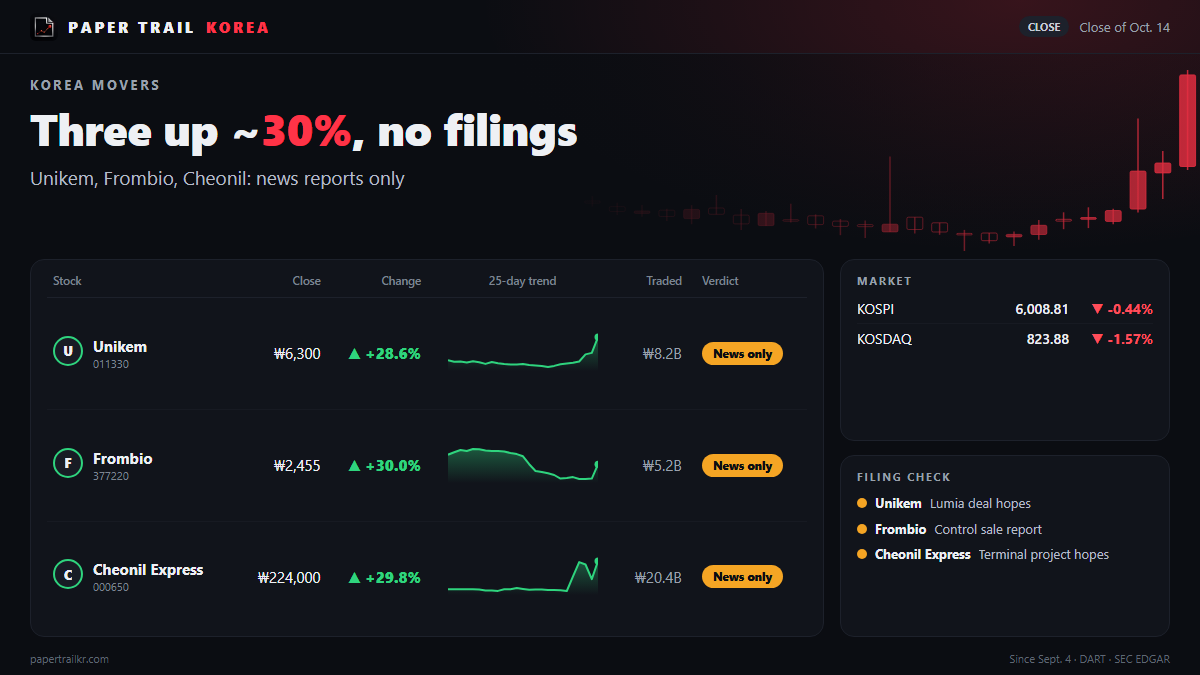Click the MARKET panel heading
Image resolution: width=1200 pixels, height=675 pixels.
tap(884, 282)
